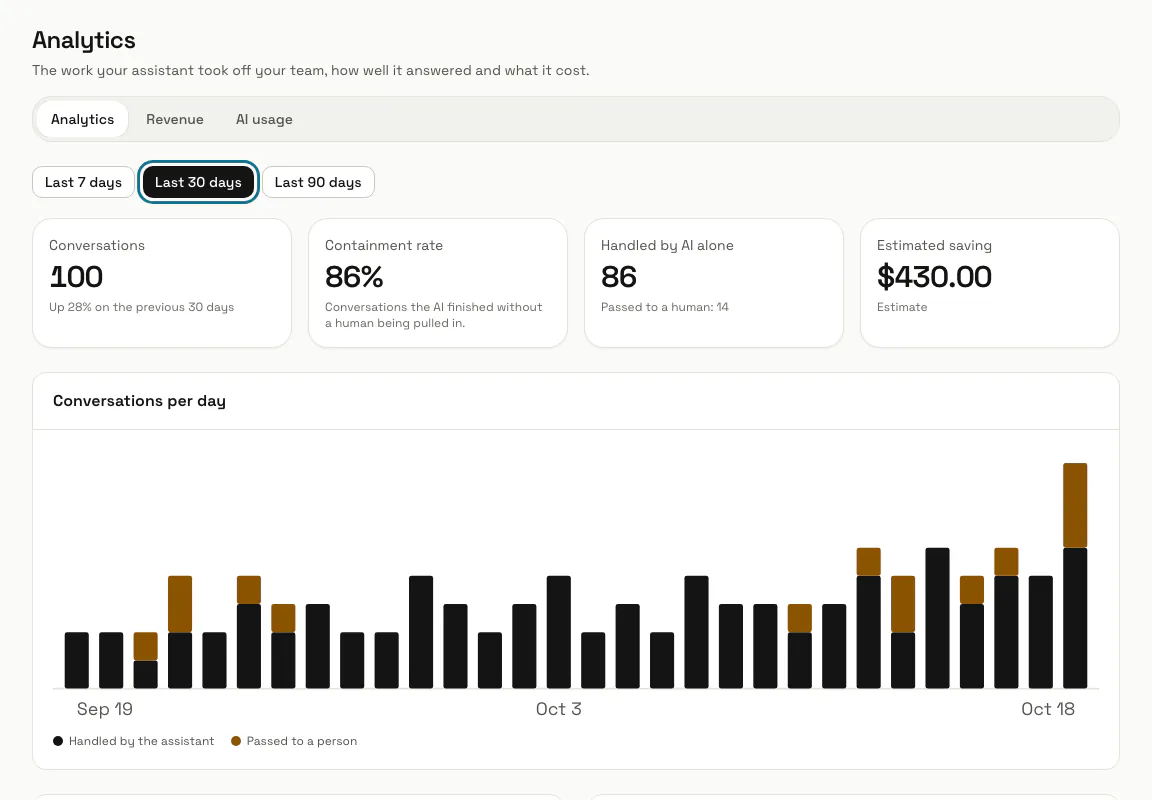1152x800 pixels.
Task: Click the Estimate caption under $430.00
Action: (901, 307)
